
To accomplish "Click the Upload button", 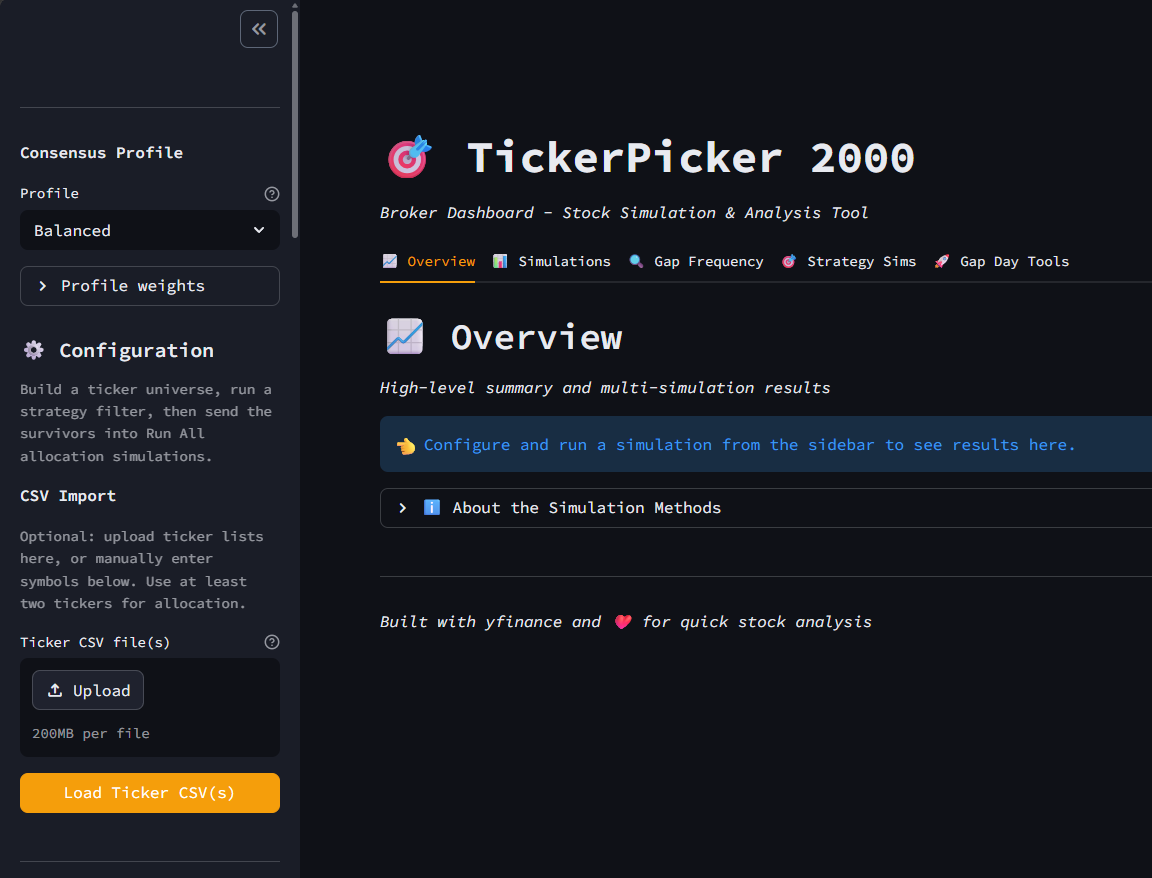I will click(x=88, y=691).
